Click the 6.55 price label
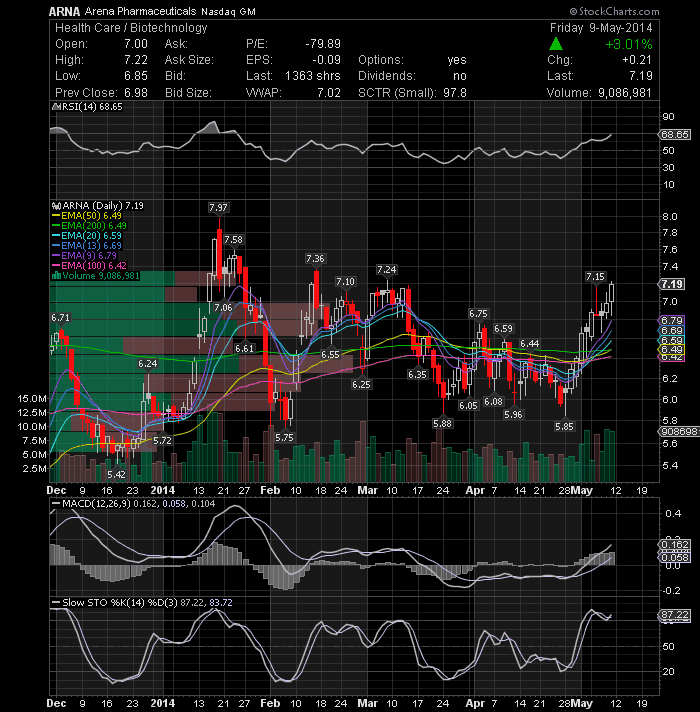Screen dimensions: 700x712 [x=330, y=355]
